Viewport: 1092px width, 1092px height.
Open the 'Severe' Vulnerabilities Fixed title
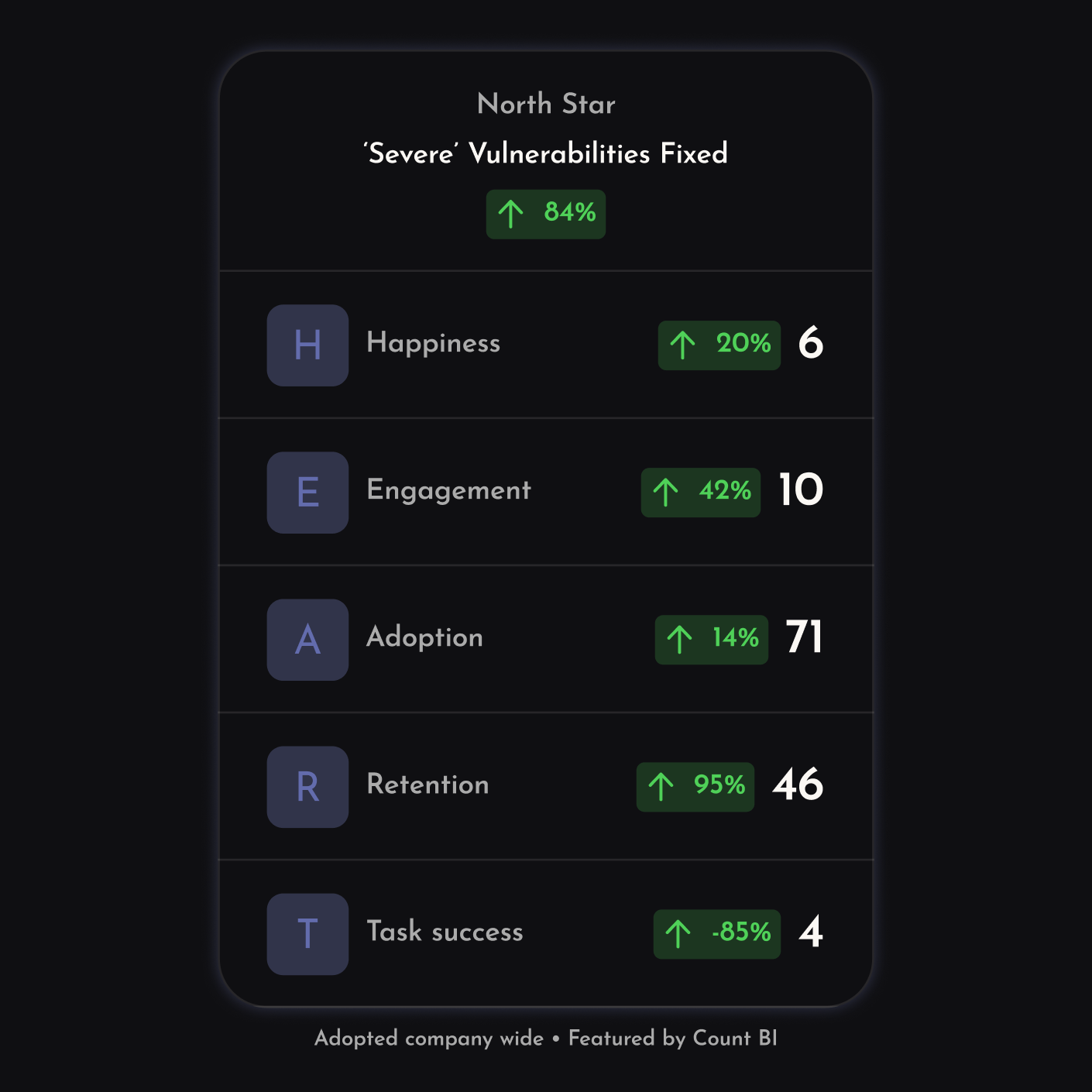point(546,153)
